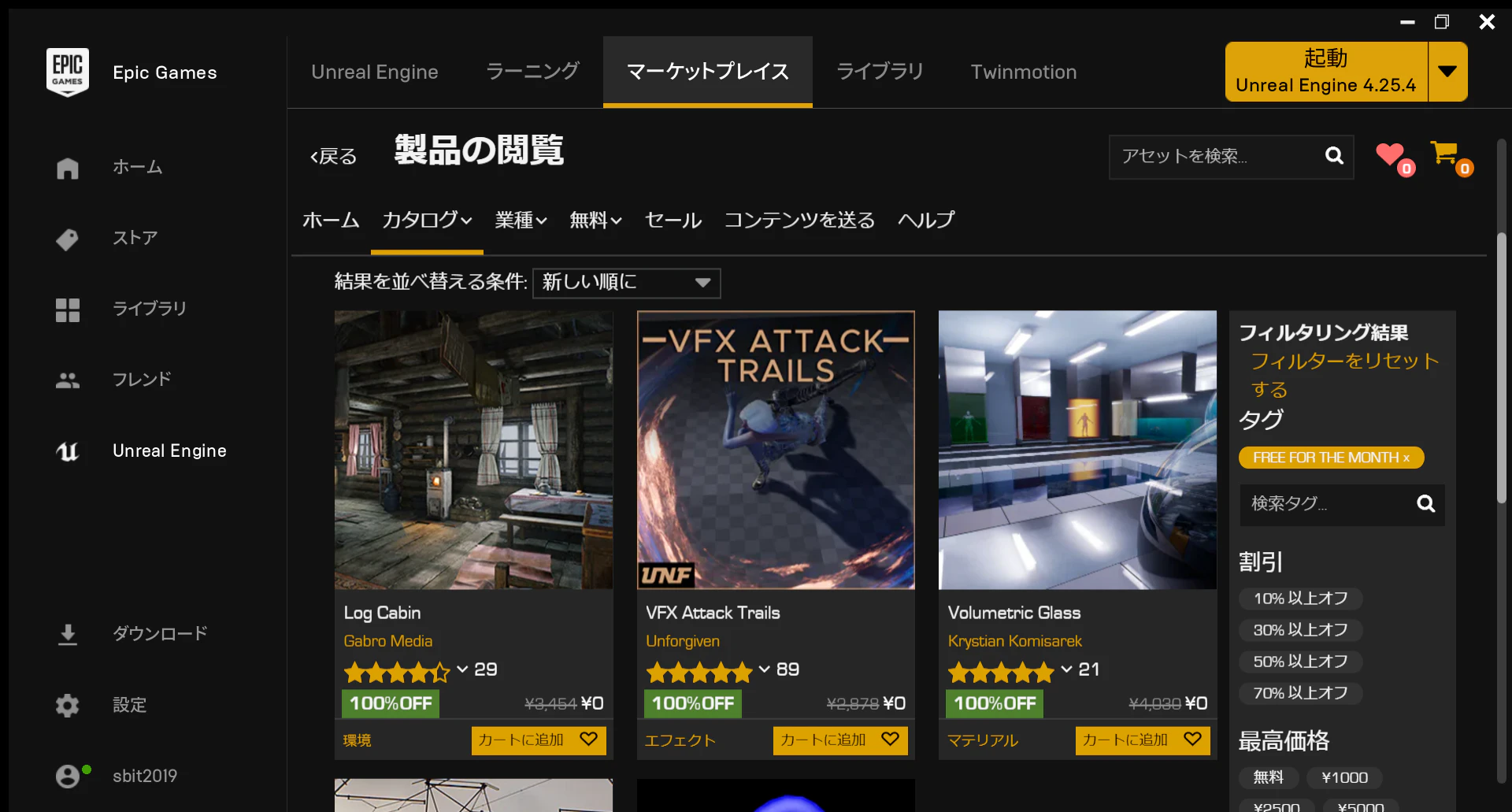This screenshot has width=1512, height=812.
Task: Open the ダウンロード download icon
Action: 68,634
